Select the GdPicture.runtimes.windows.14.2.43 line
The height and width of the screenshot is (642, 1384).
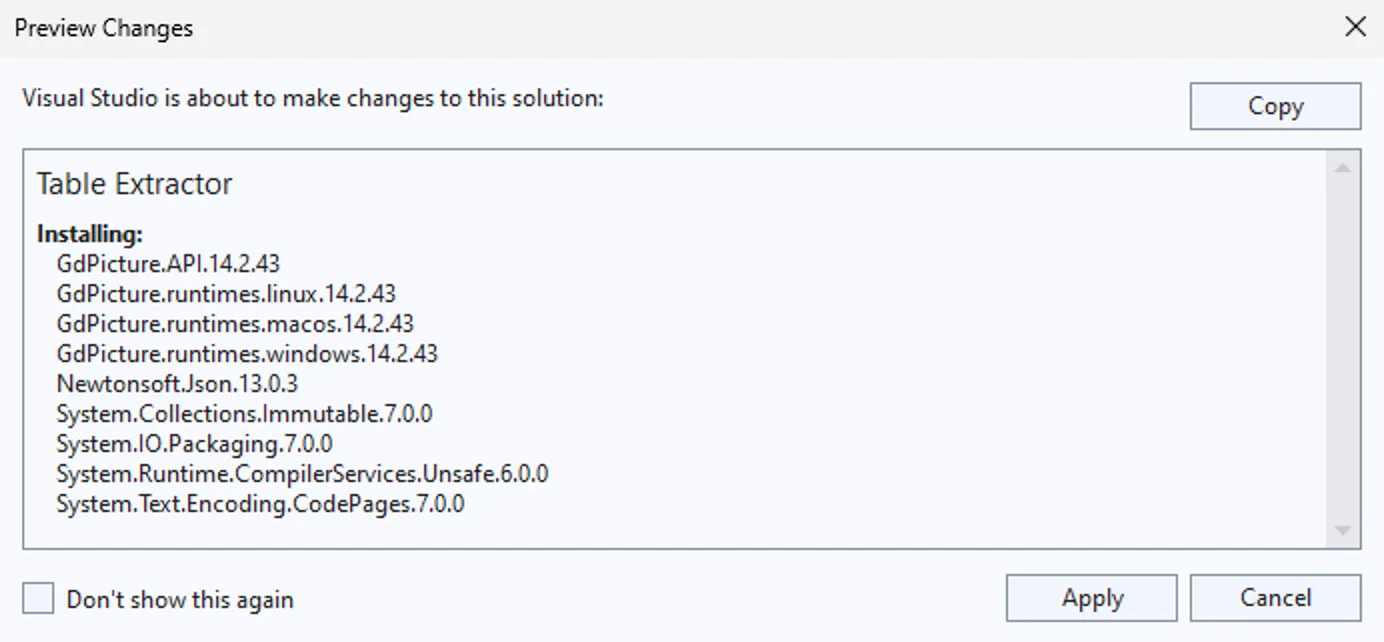(x=247, y=354)
